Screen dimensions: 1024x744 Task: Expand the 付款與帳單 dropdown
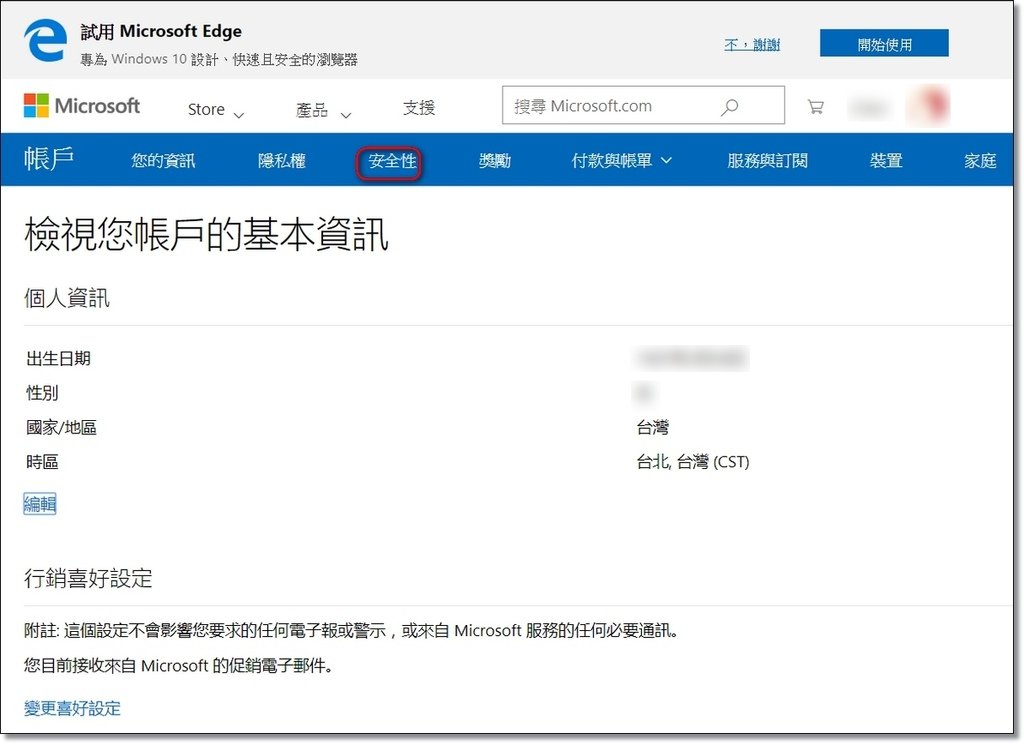point(621,161)
